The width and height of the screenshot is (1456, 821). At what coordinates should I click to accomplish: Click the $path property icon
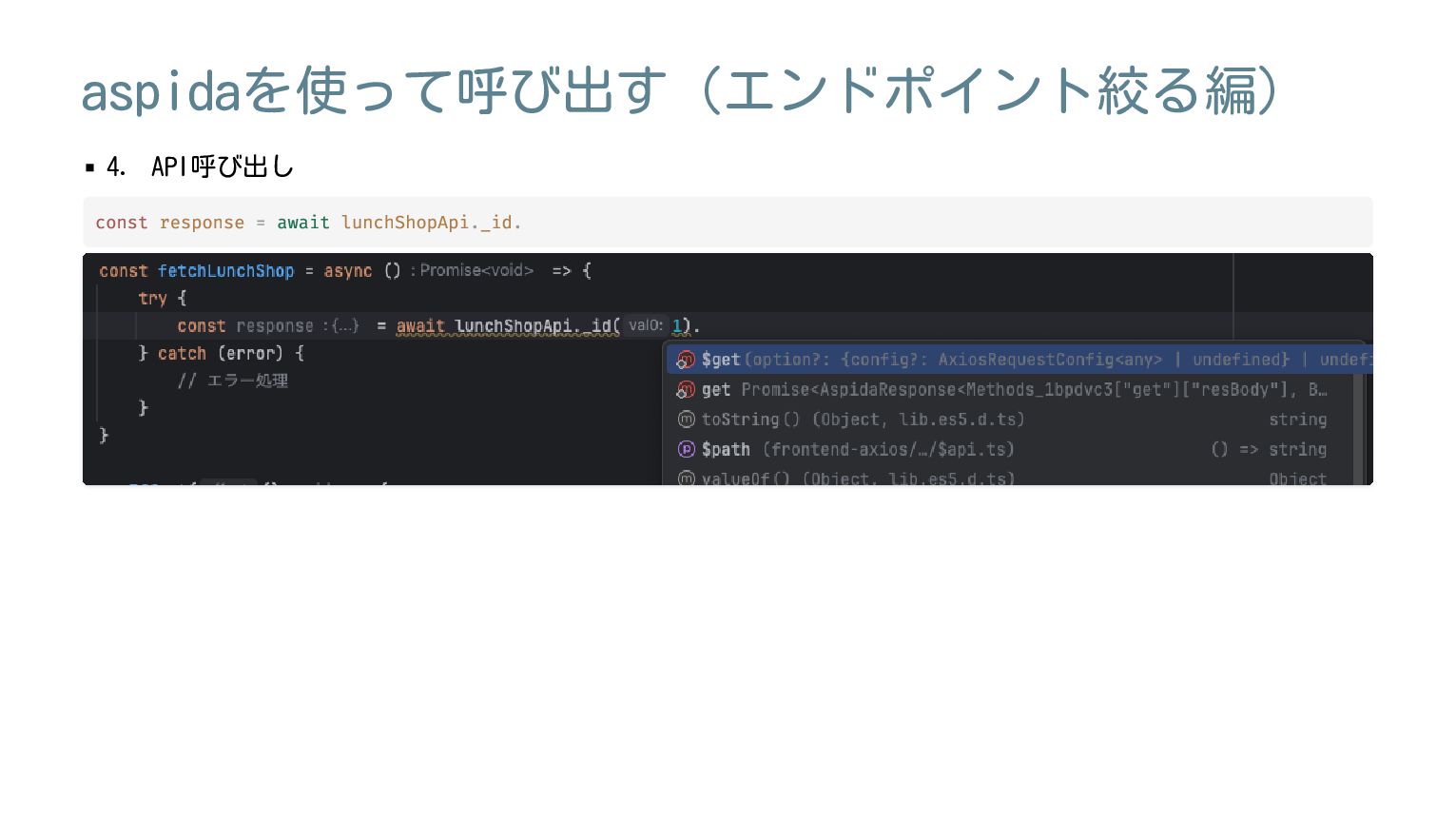686,449
